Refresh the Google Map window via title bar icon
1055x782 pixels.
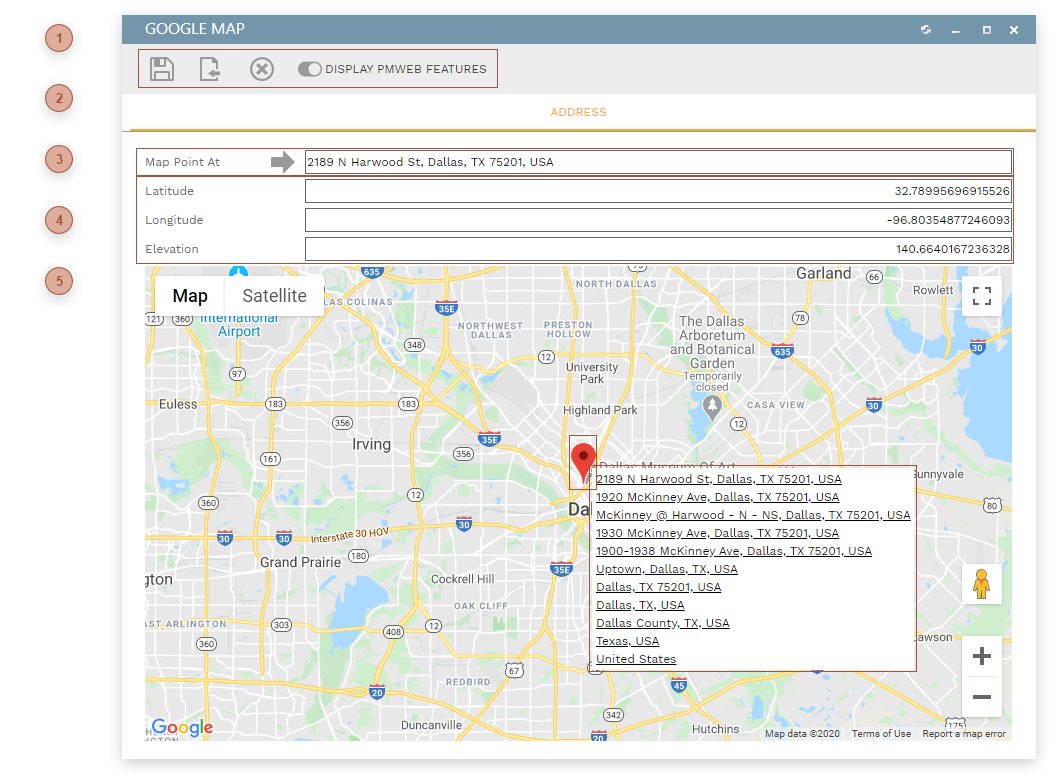(x=925, y=30)
